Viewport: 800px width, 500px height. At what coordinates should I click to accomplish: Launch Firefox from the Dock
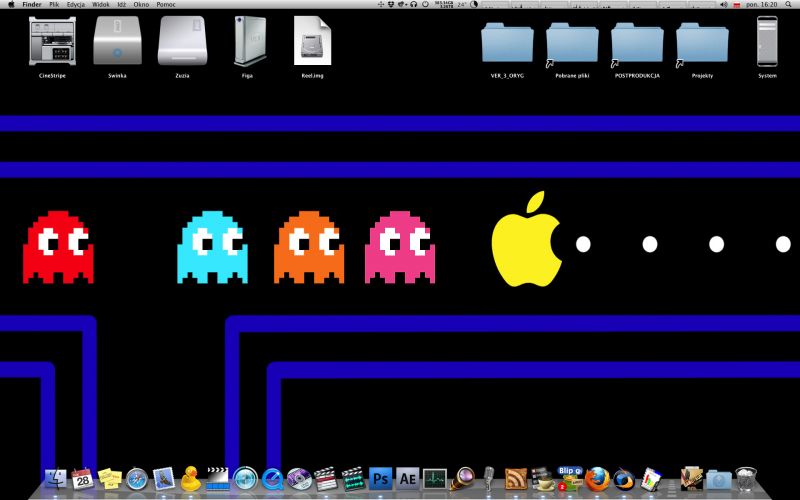pos(597,479)
